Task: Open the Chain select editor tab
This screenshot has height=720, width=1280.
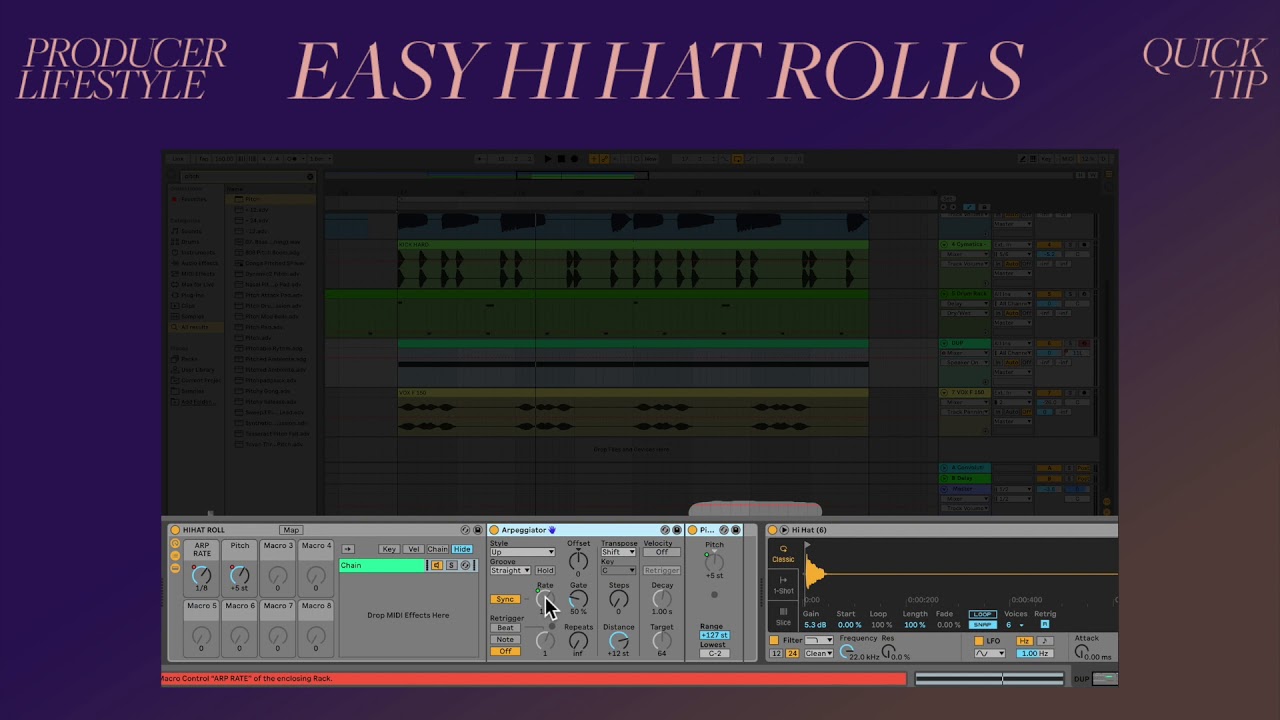Action: [437, 549]
